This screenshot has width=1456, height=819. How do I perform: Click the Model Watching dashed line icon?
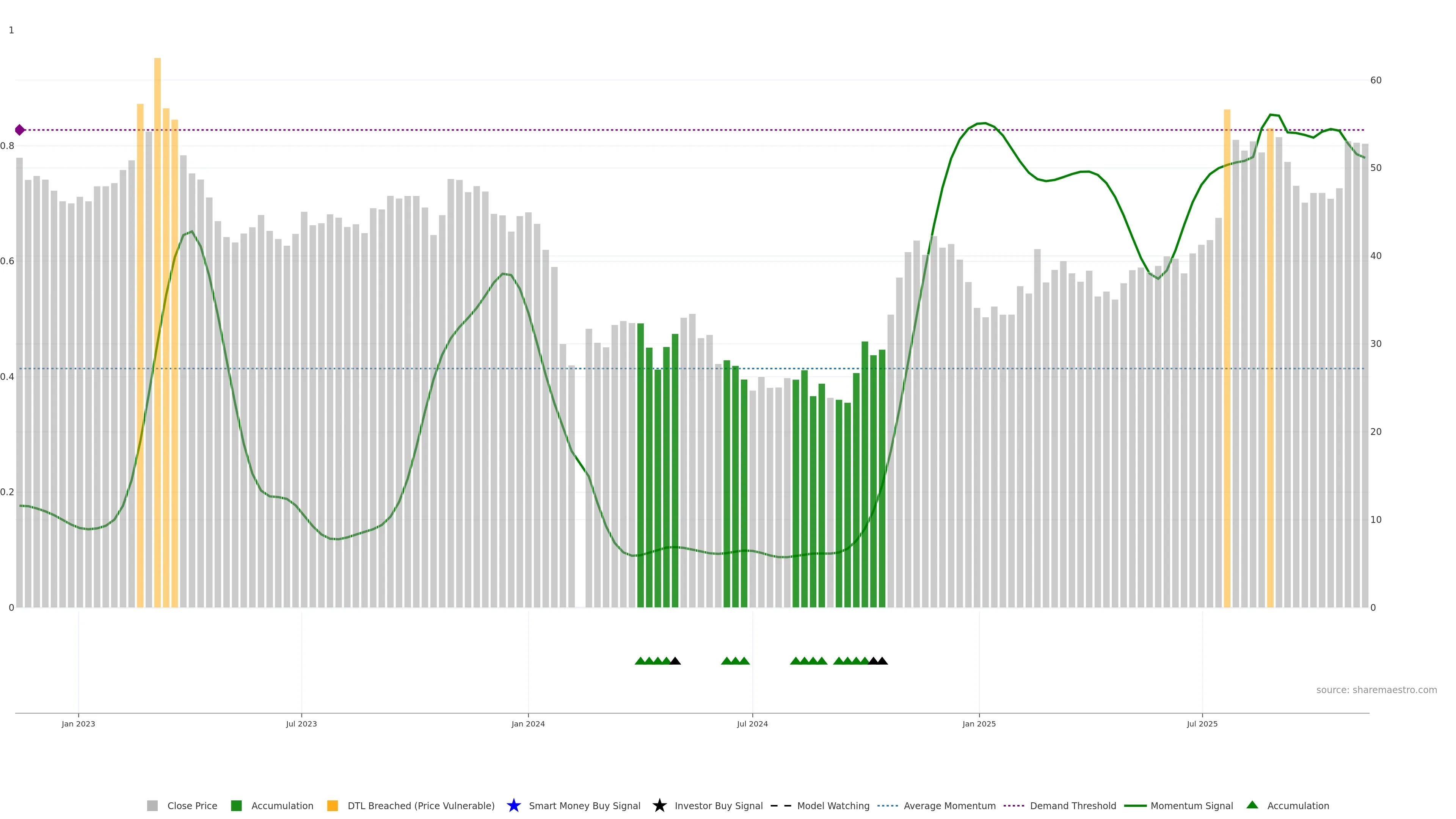(781, 805)
